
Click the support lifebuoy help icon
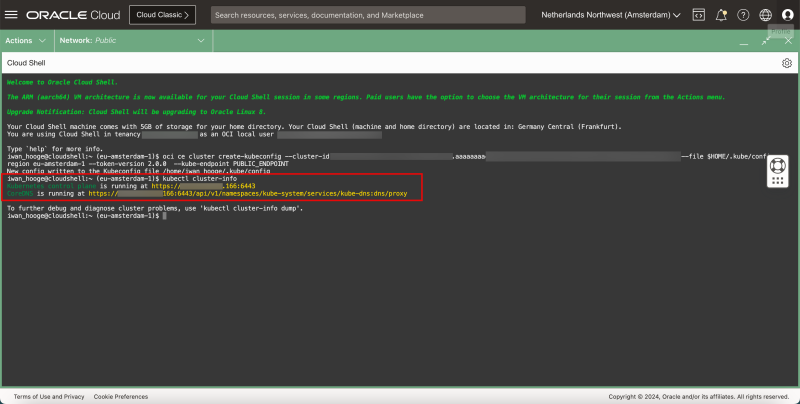pyautogui.click(x=780, y=172)
